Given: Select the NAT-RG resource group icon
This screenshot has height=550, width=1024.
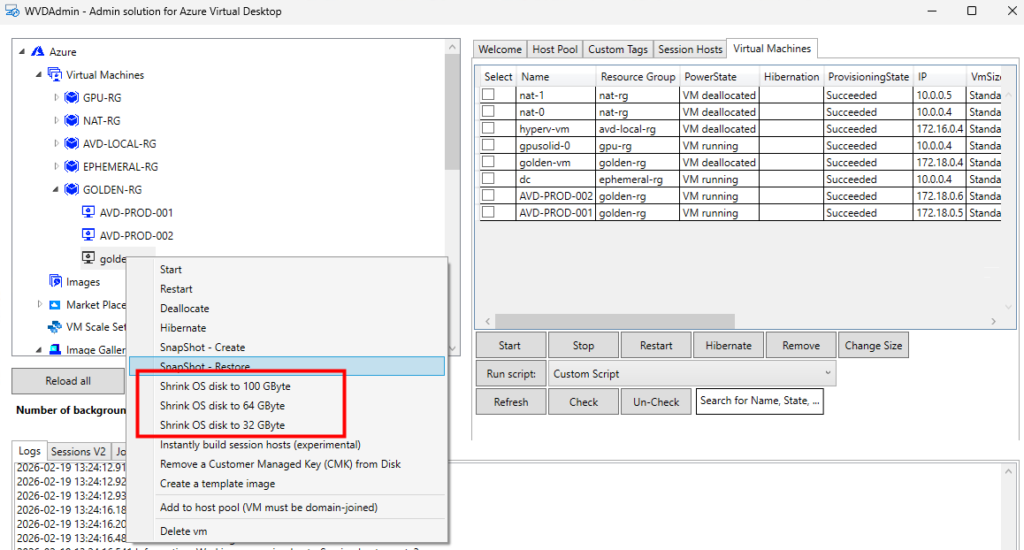Looking at the screenshot, I should 72,121.
